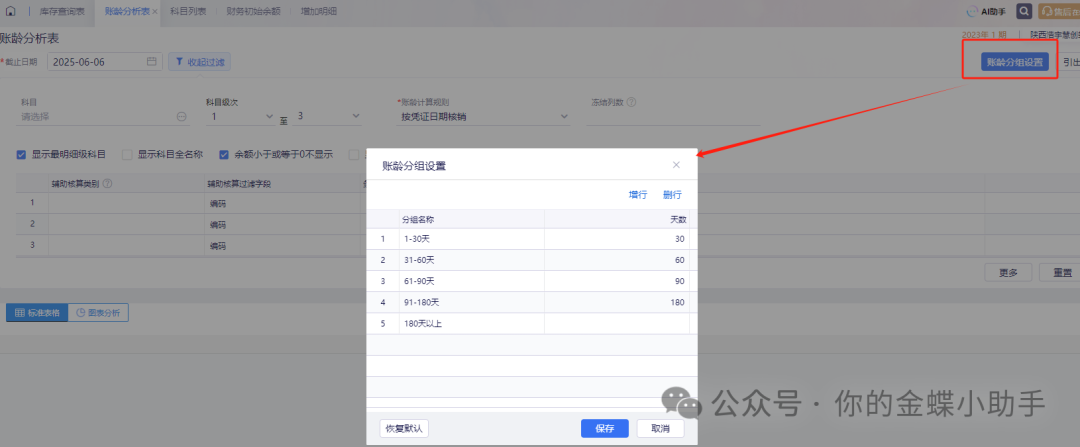Click the 科目 selector ellipsis icon
1080x447 pixels.
pyautogui.click(x=181, y=117)
